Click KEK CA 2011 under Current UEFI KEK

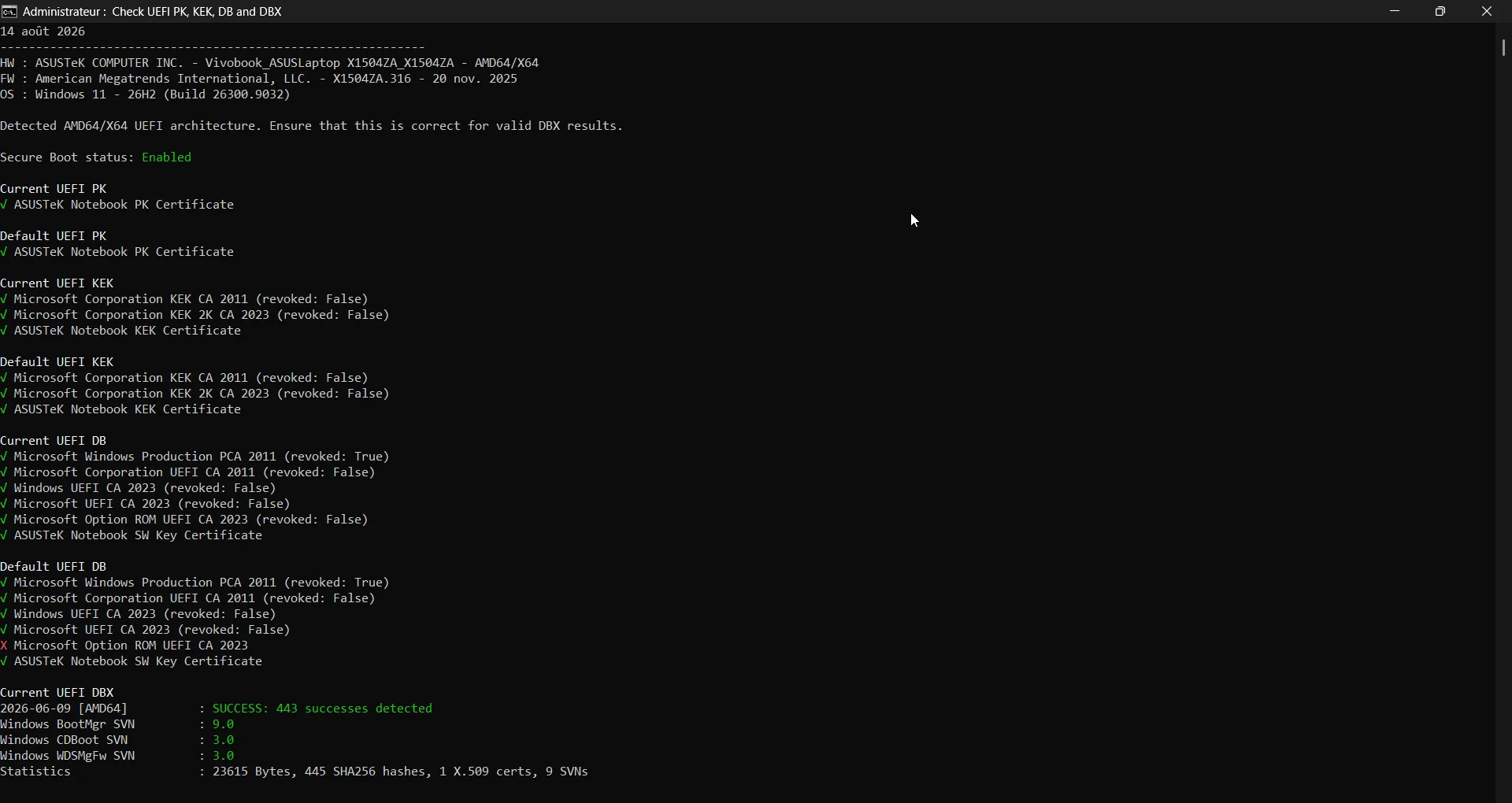185,299
